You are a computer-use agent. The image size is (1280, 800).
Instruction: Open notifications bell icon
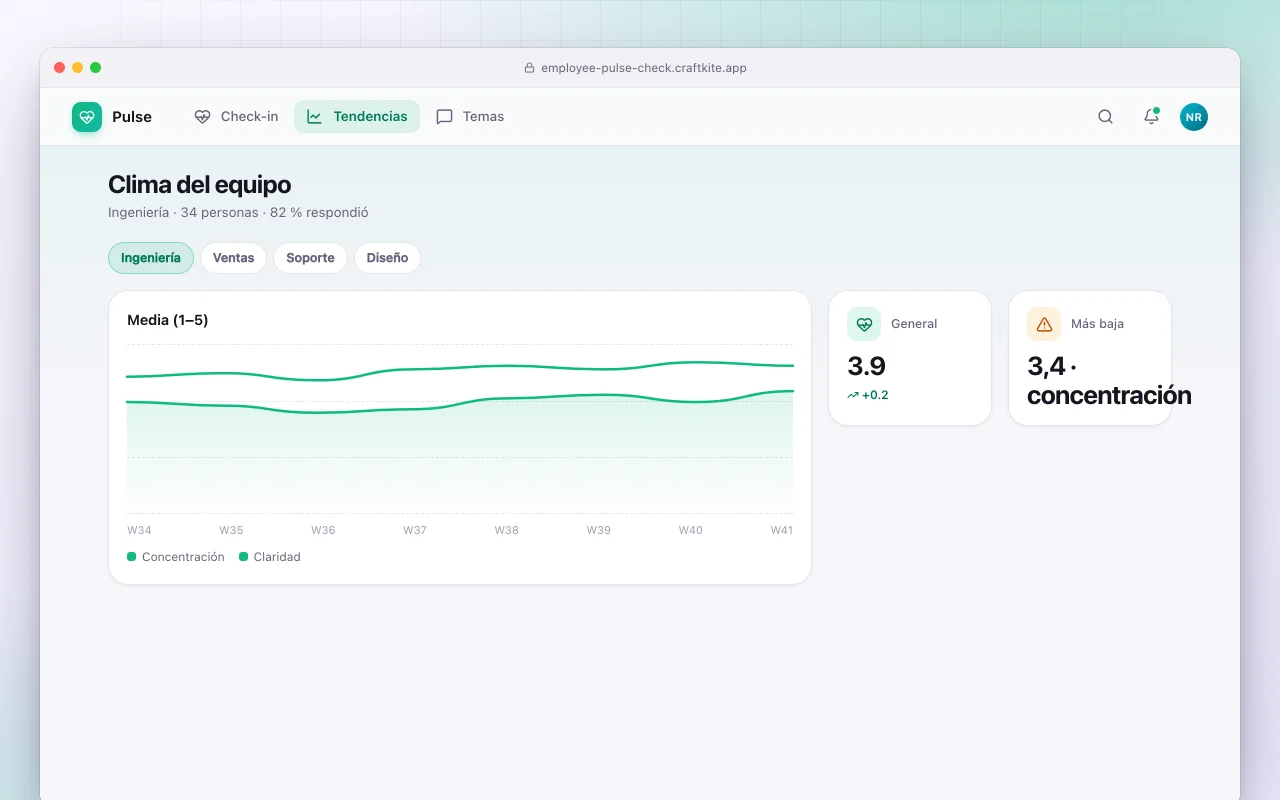[x=1151, y=117]
